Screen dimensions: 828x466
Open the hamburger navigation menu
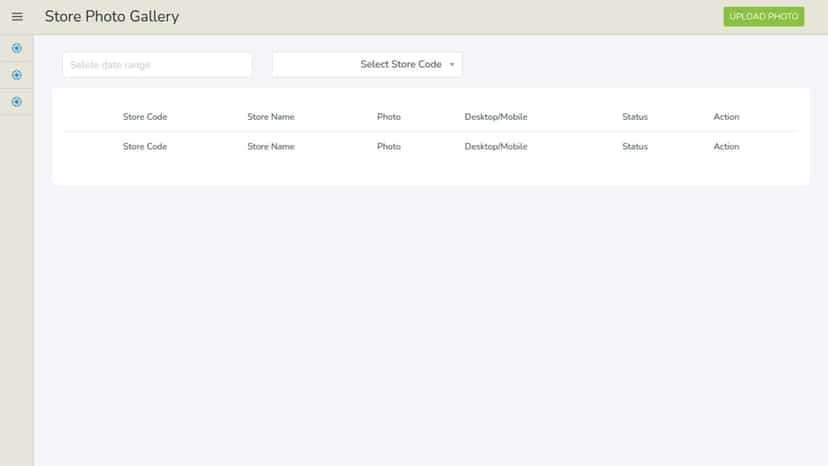click(17, 17)
